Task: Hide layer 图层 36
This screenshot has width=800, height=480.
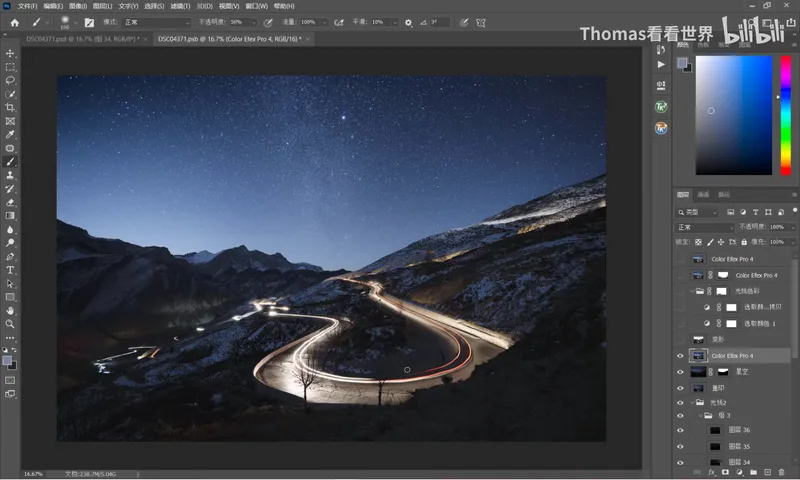Action: (680, 431)
